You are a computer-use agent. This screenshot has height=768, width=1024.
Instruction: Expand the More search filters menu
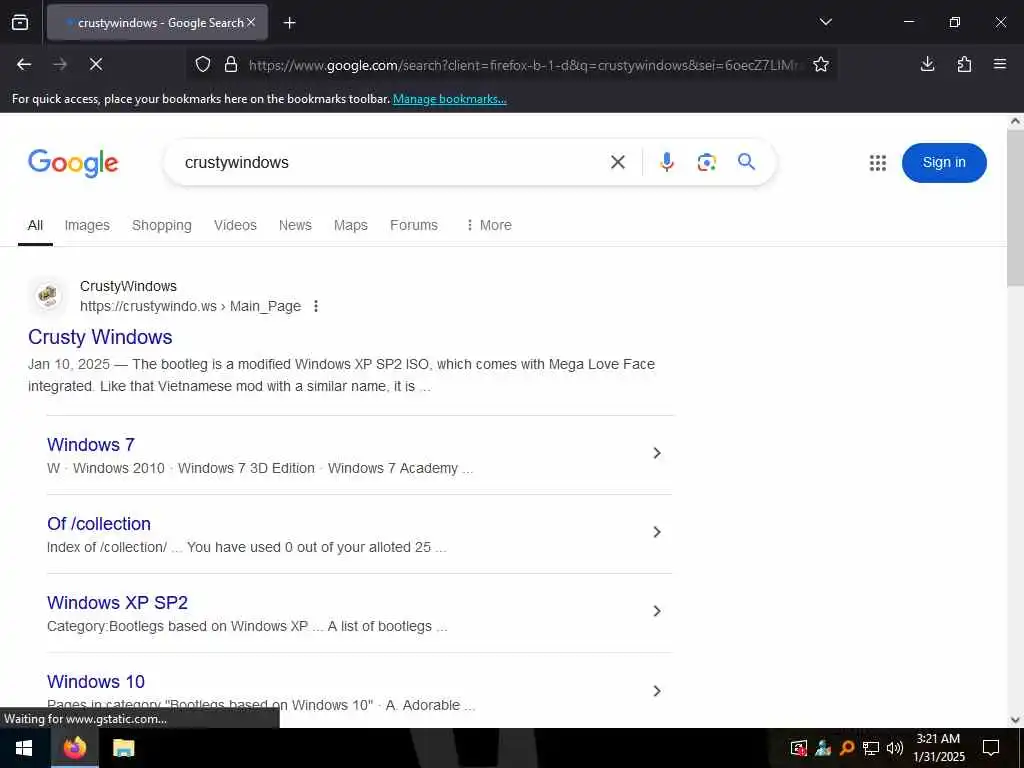coord(489,225)
